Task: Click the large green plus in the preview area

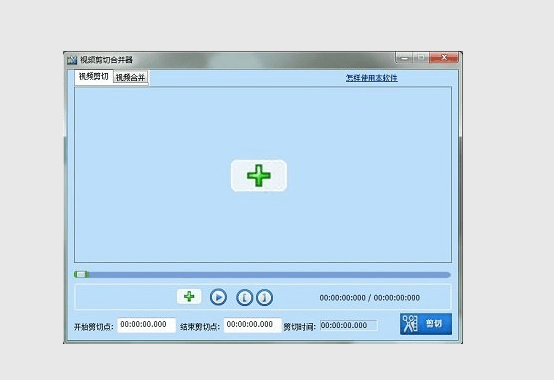Action: click(x=259, y=176)
